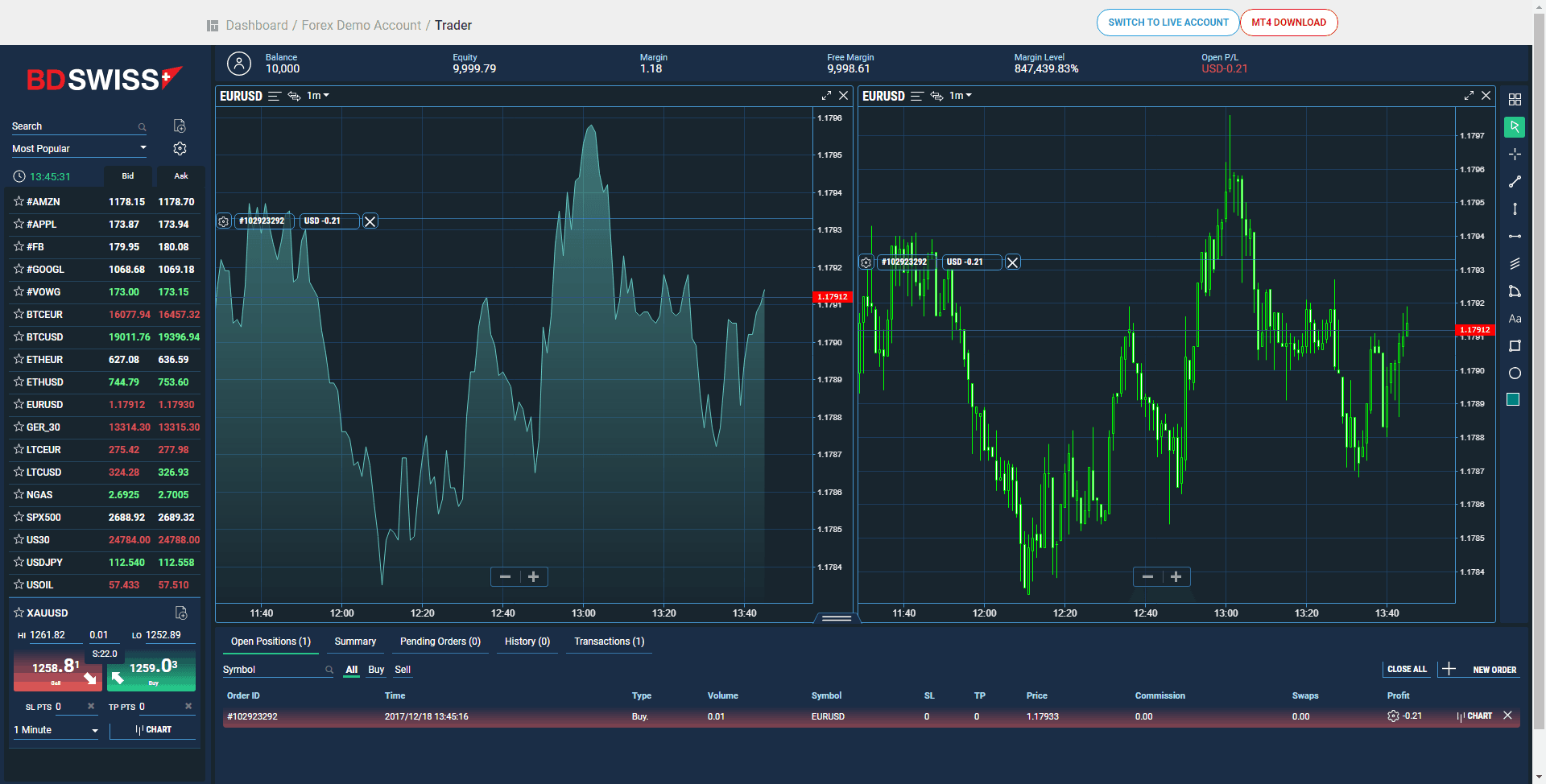The height and width of the screenshot is (784, 1546).
Task: Select the crosshair tool in the right toolbar
Action: pyautogui.click(x=1515, y=154)
